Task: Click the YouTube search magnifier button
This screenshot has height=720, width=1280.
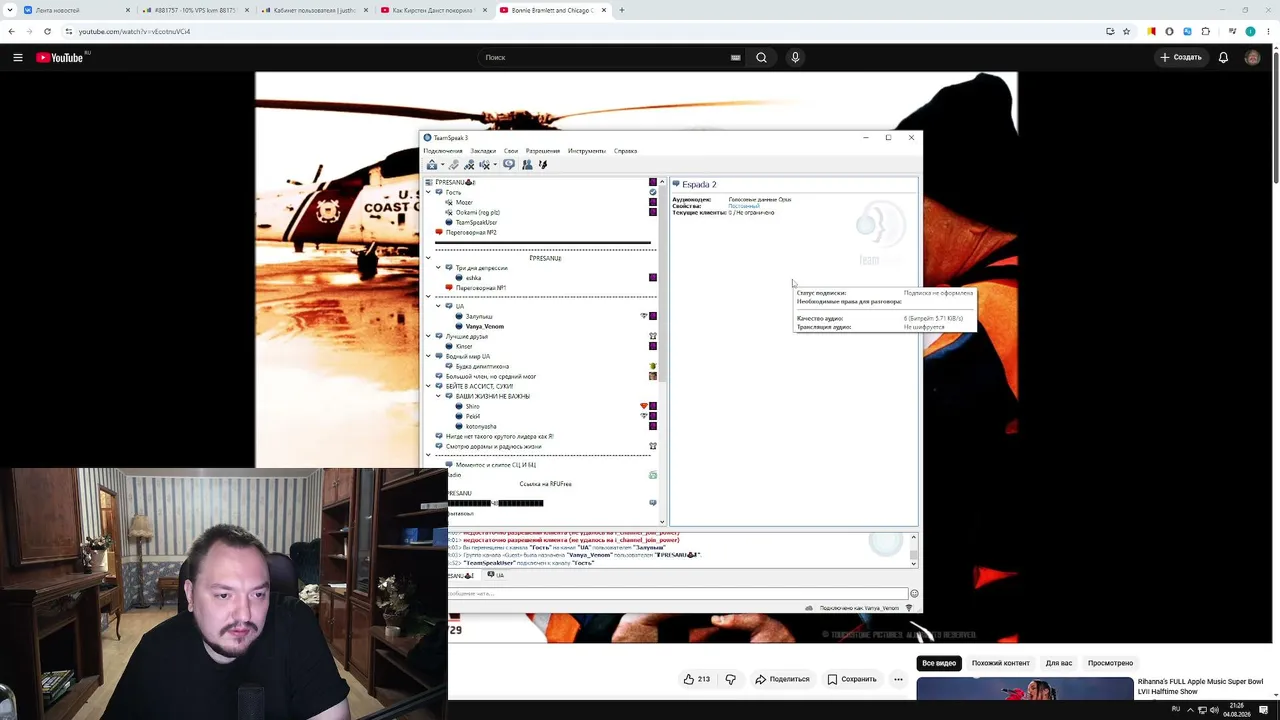Action: (761, 57)
